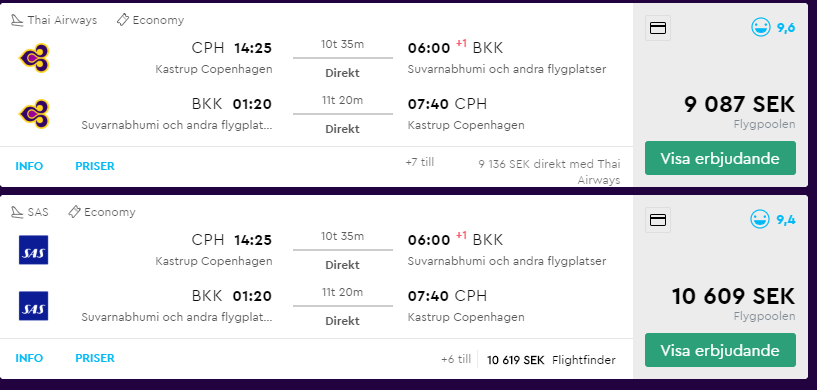Click the Thai Airways logo on return flight
Viewport: 817px width, 390px height.
[34, 114]
